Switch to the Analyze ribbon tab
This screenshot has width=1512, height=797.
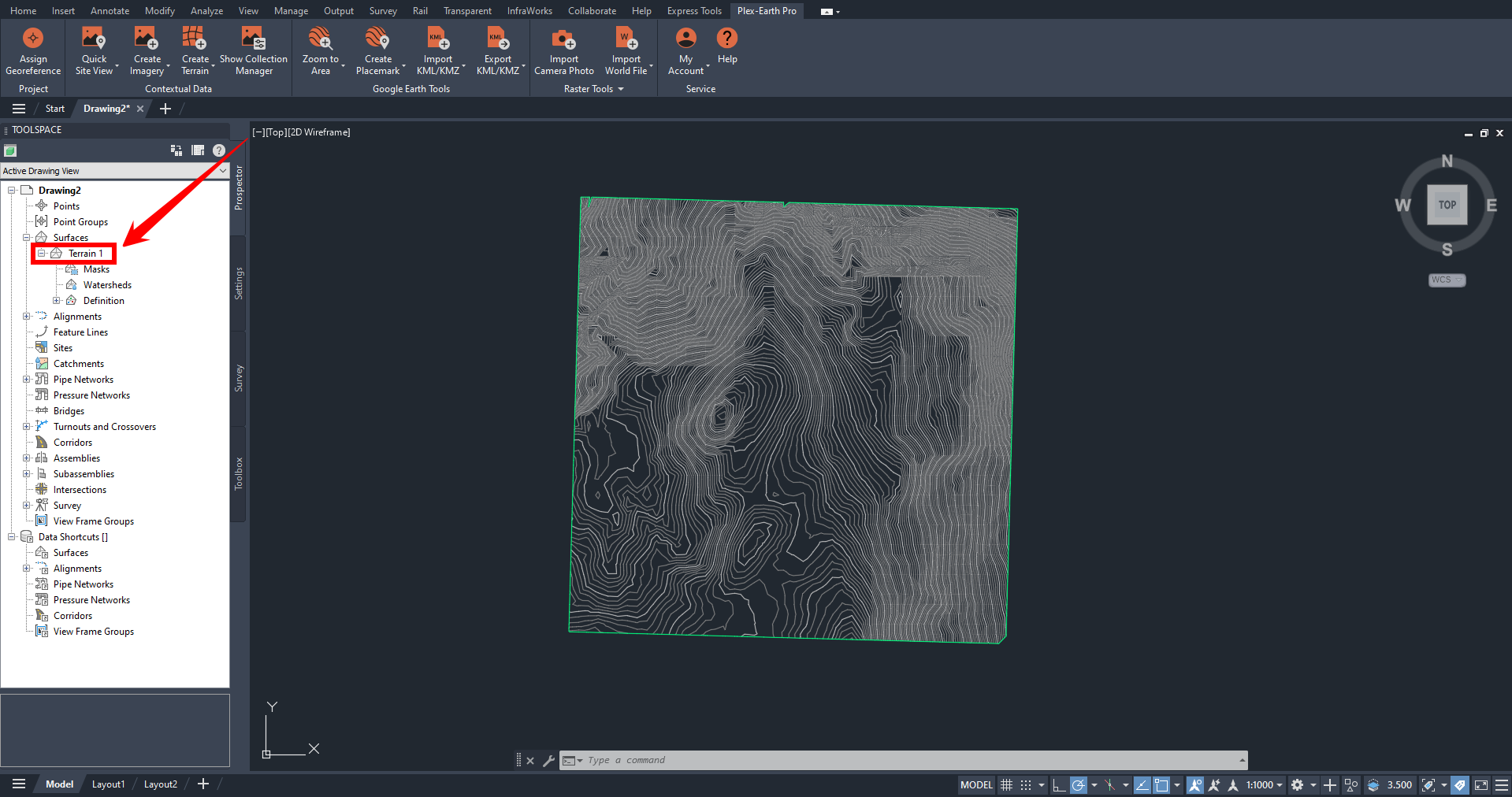pos(206,11)
